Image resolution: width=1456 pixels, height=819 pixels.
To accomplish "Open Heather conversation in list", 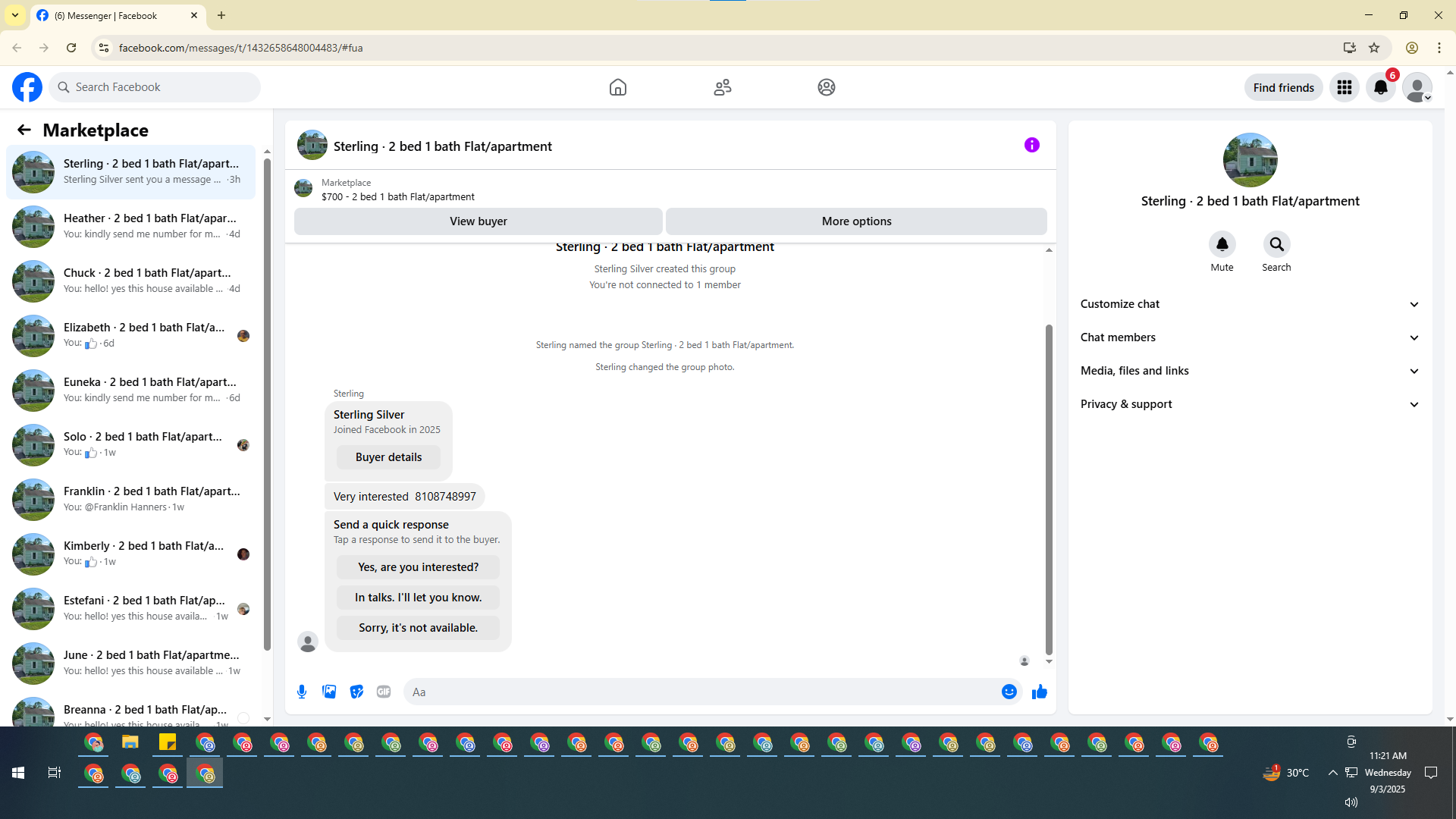I will click(x=130, y=227).
